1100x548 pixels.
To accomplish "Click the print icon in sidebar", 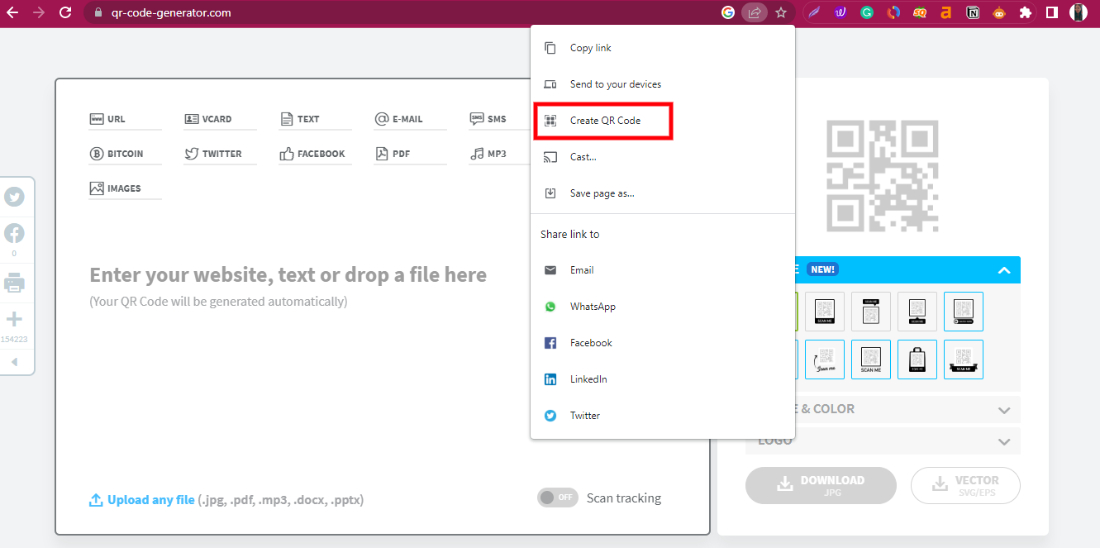I will [x=14, y=283].
